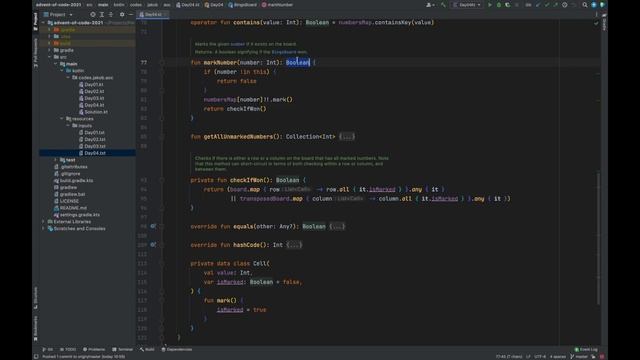Open Event Log in status bar

pos(586,349)
